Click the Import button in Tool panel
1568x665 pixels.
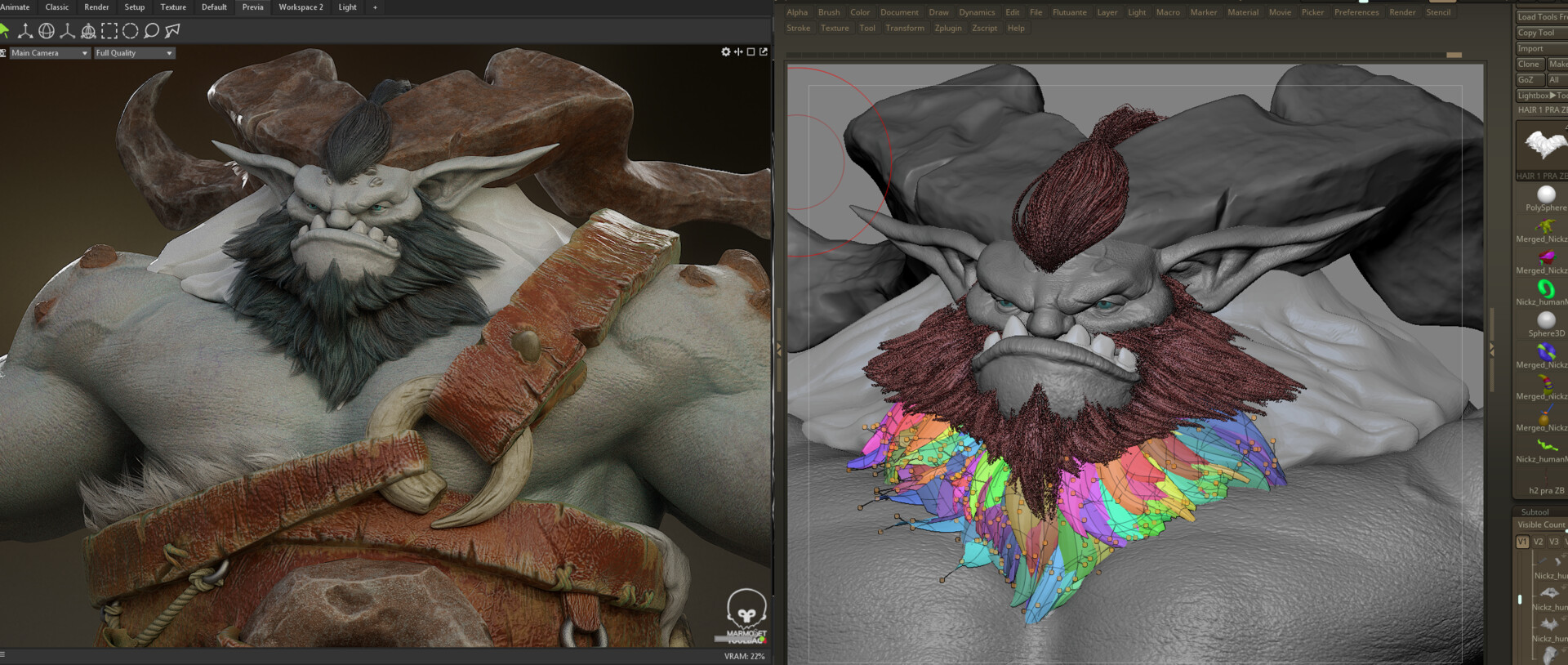click(x=1542, y=48)
